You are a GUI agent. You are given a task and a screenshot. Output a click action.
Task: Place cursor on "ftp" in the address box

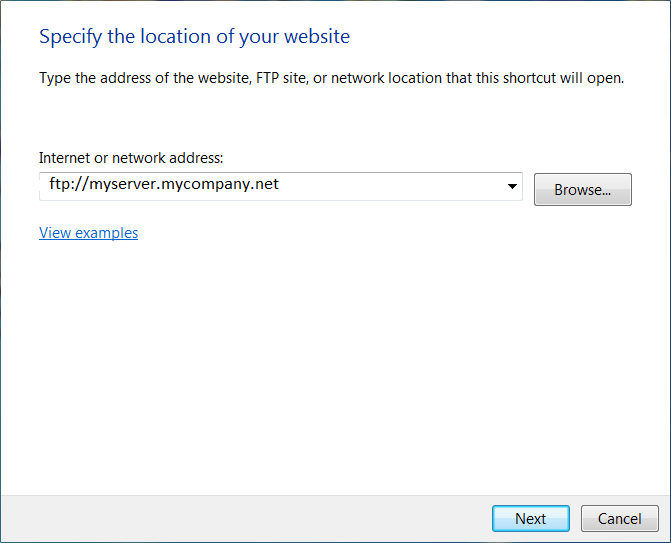tap(61, 185)
